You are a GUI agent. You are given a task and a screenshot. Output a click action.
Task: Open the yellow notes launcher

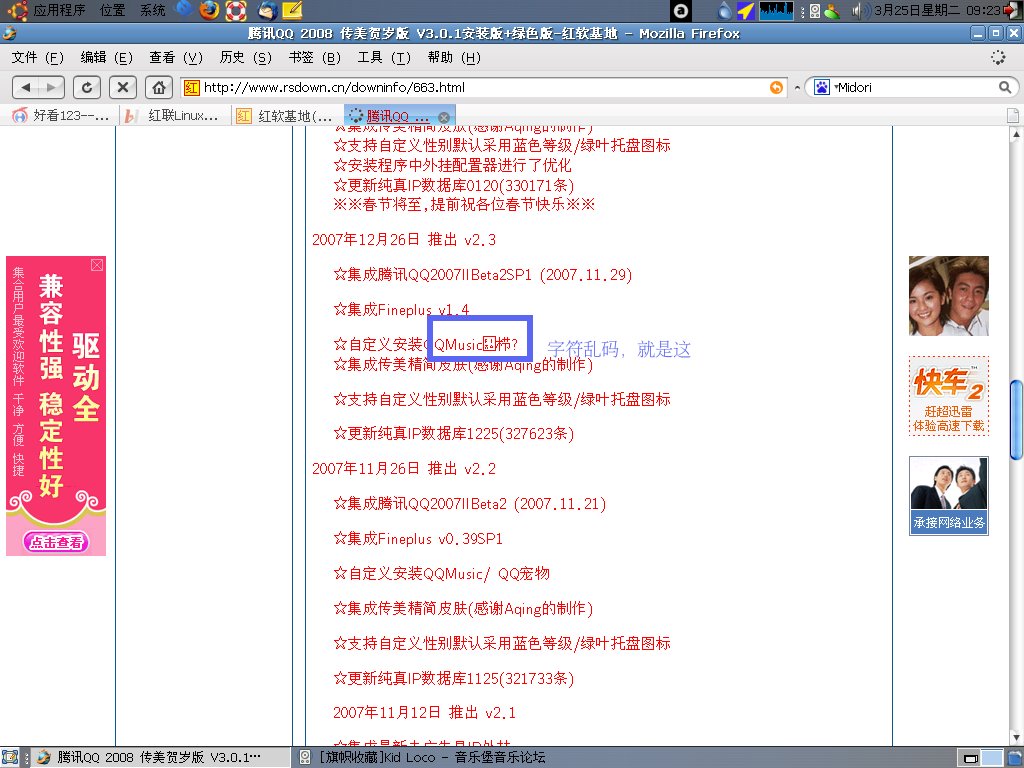point(292,10)
